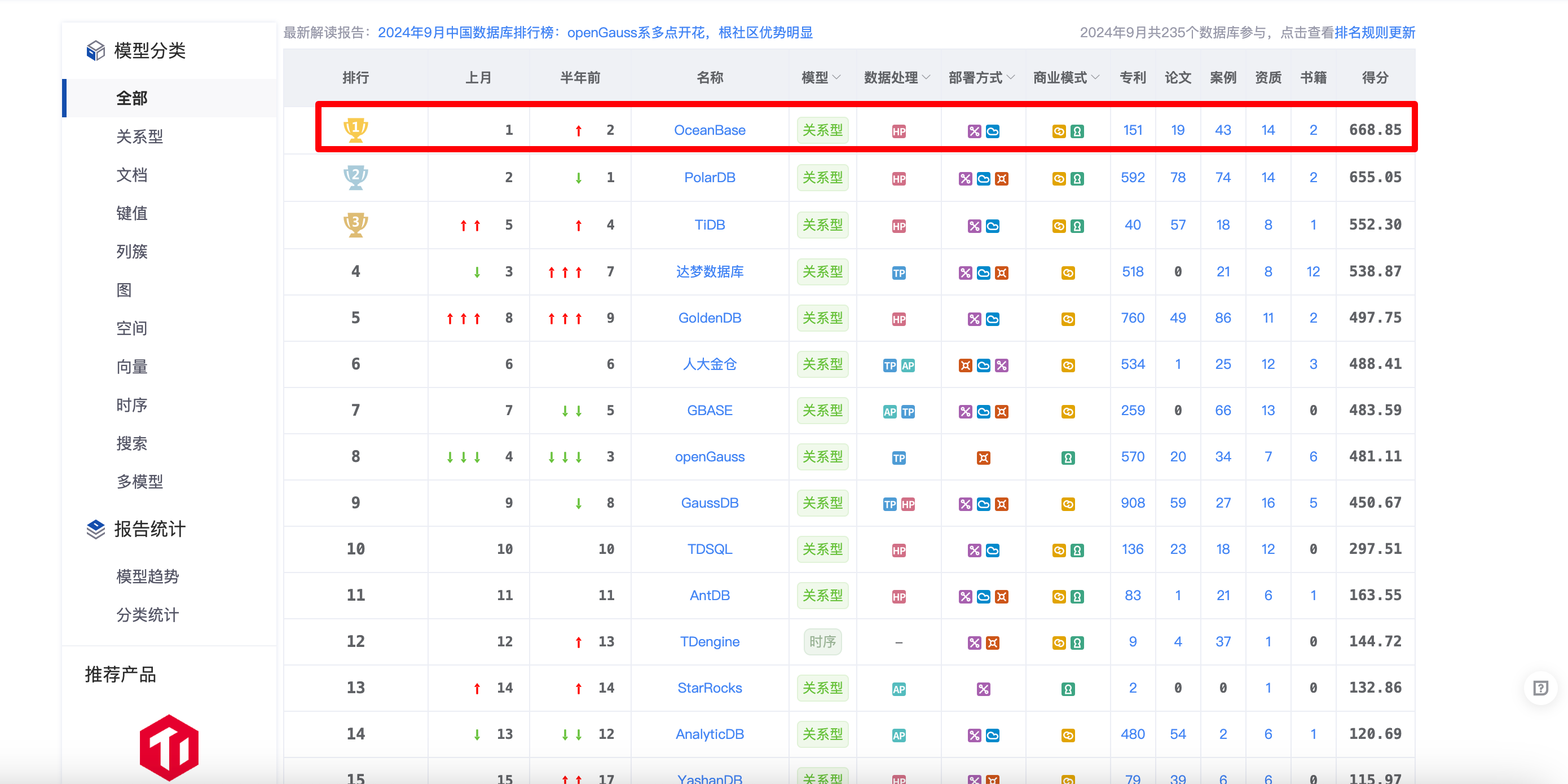Click the HP badge in GaussDB row
This screenshot has height=784, width=1568.
908,504
